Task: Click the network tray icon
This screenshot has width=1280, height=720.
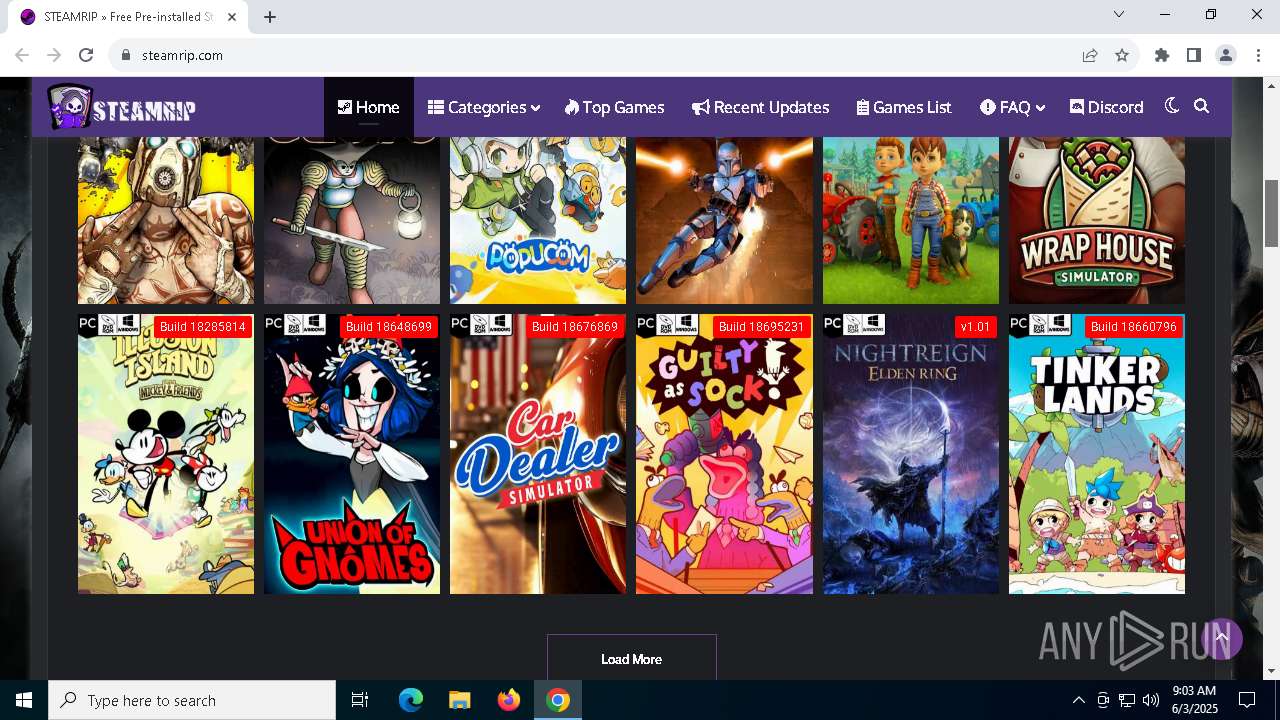Action: point(1127,700)
